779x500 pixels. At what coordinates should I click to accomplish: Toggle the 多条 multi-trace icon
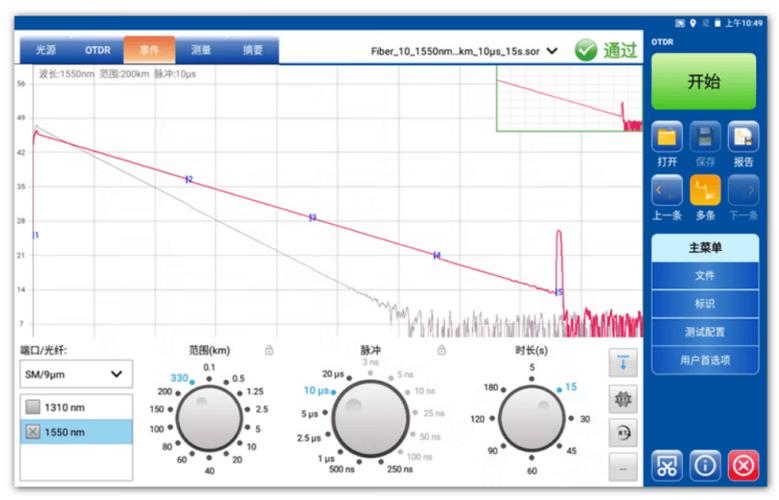(x=705, y=190)
